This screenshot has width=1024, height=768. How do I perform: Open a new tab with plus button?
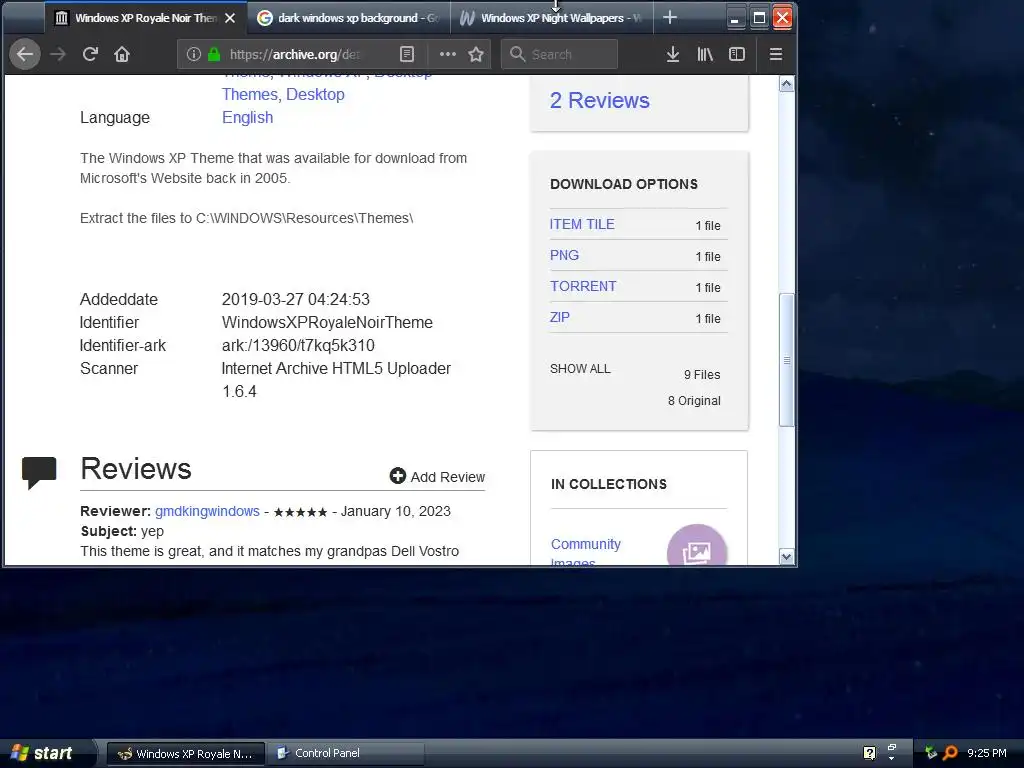[669, 18]
